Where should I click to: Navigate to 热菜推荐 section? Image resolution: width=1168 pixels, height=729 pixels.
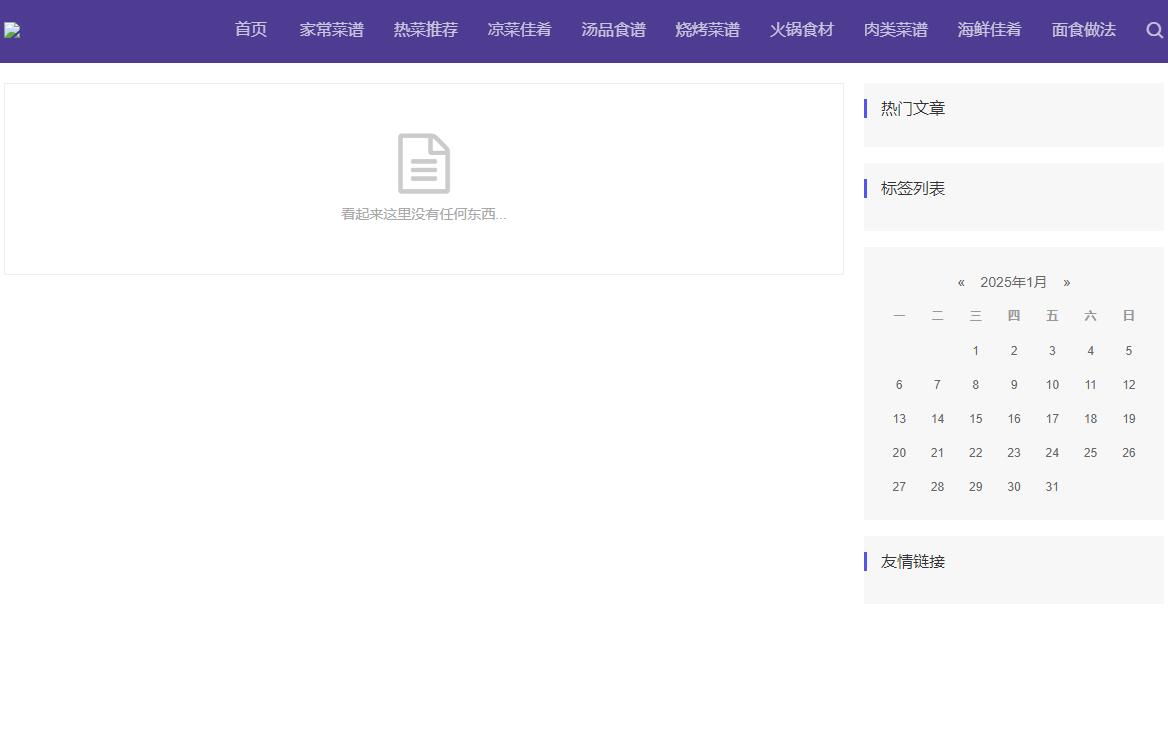pyautogui.click(x=425, y=30)
